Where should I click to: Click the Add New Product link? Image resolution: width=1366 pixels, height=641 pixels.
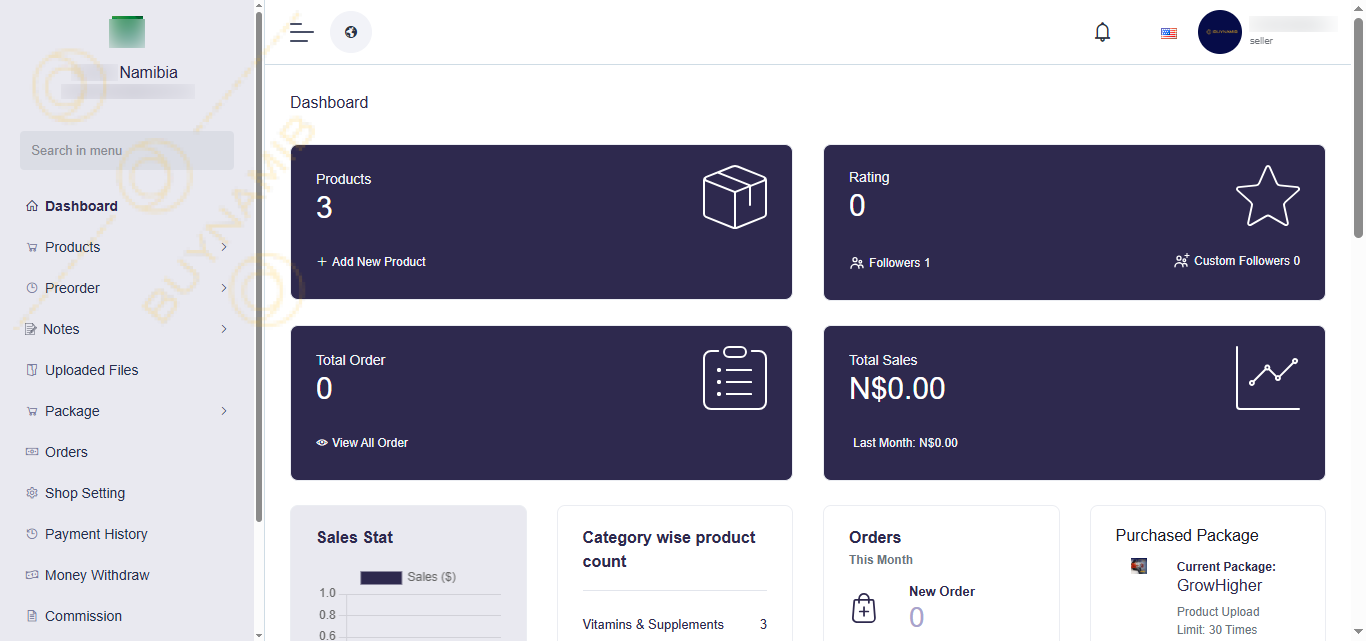click(x=371, y=262)
